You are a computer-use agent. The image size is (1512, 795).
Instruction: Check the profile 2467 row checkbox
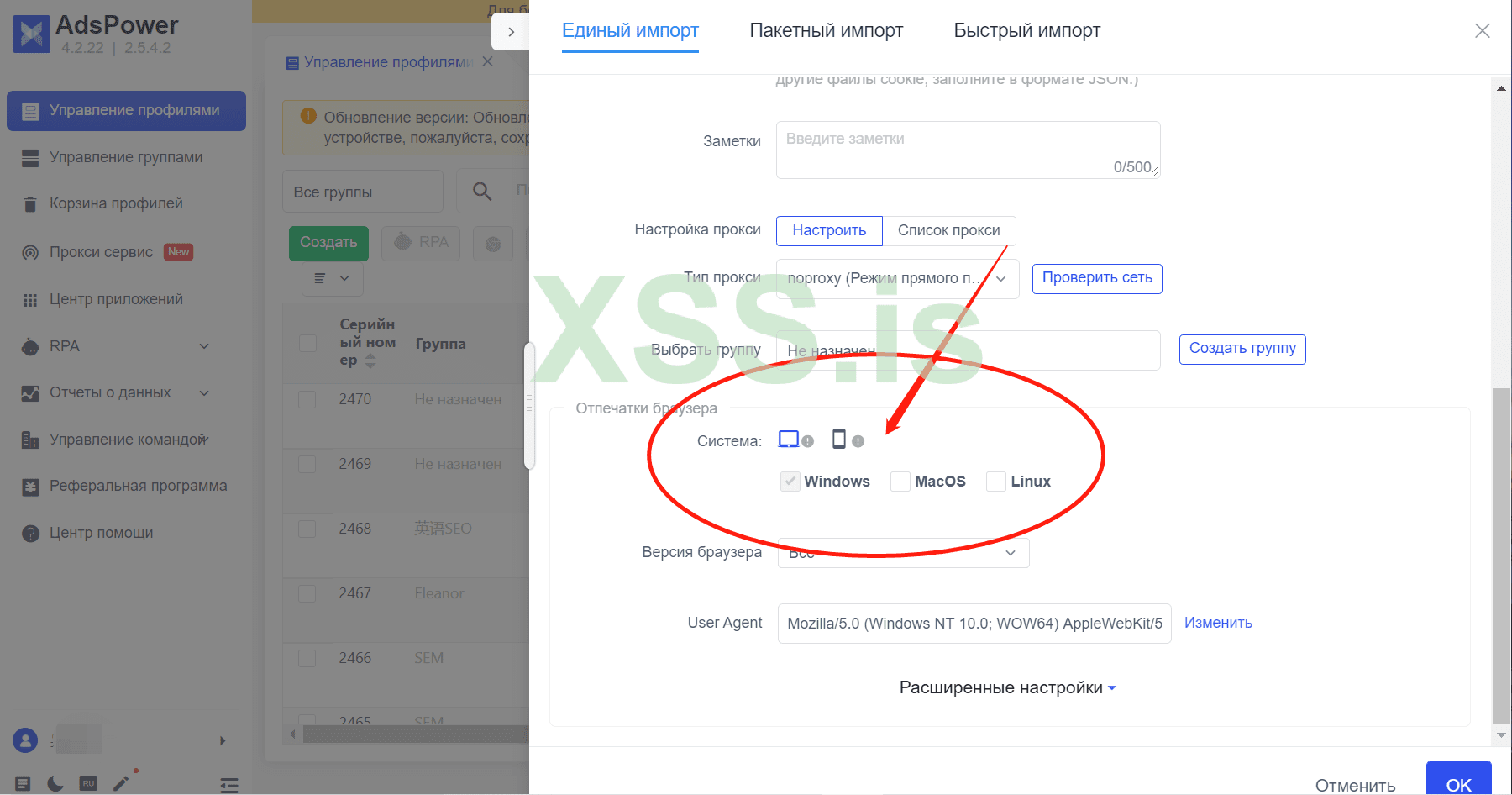coord(307,593)
